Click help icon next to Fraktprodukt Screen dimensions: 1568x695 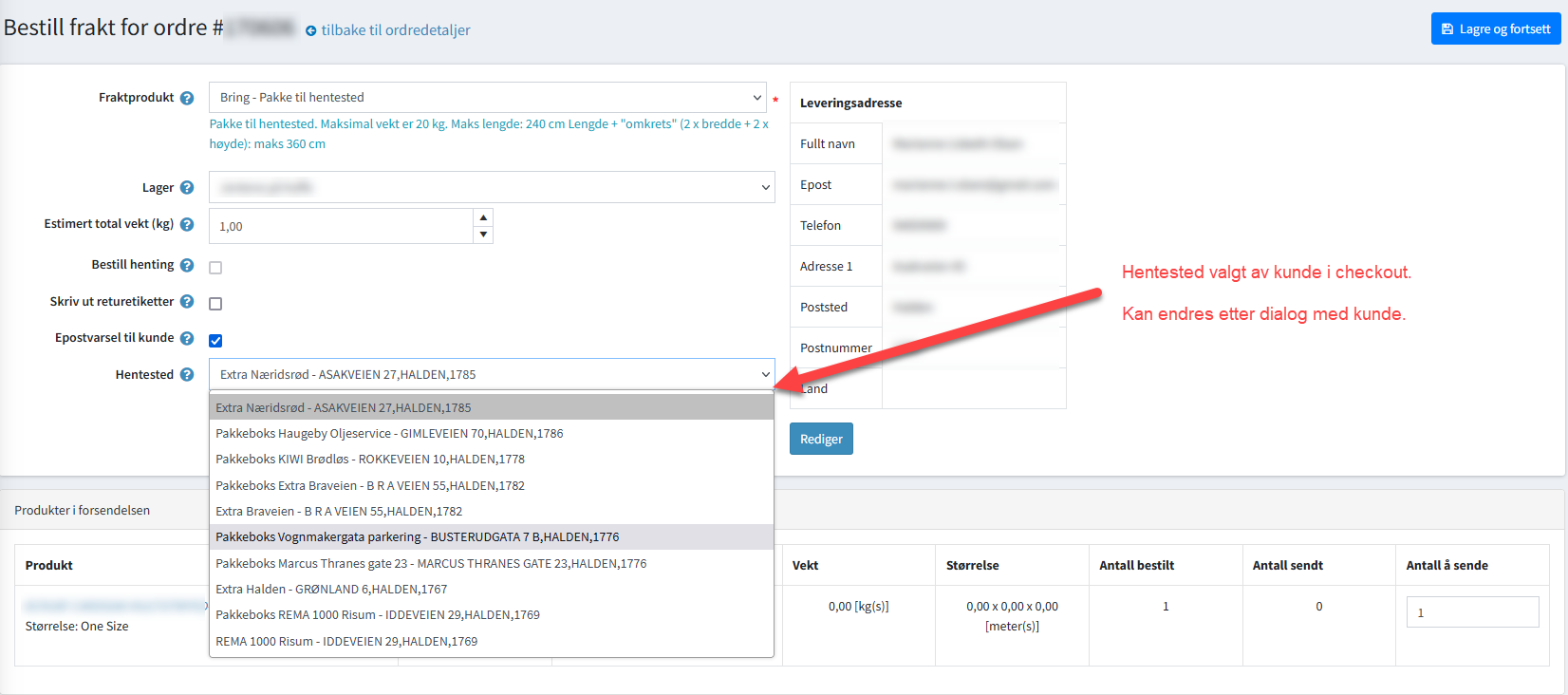pyautogui.click(x=187, y=98)
